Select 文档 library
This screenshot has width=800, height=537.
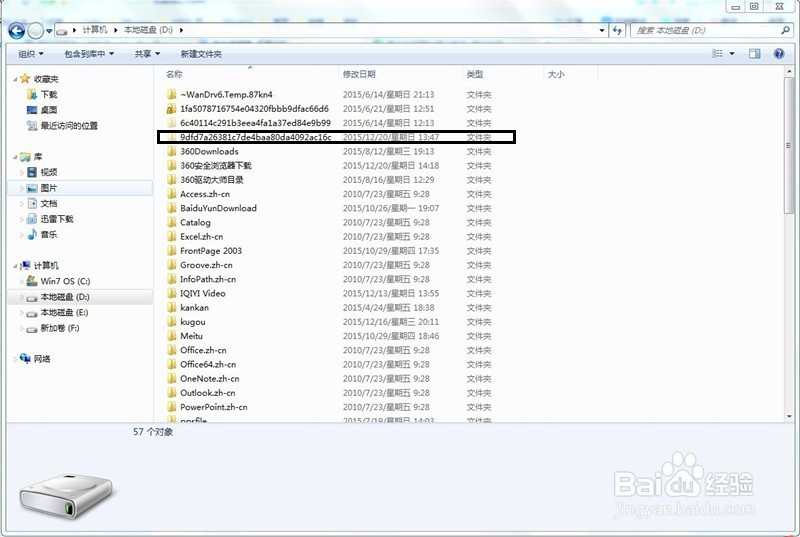coord(49,203)
